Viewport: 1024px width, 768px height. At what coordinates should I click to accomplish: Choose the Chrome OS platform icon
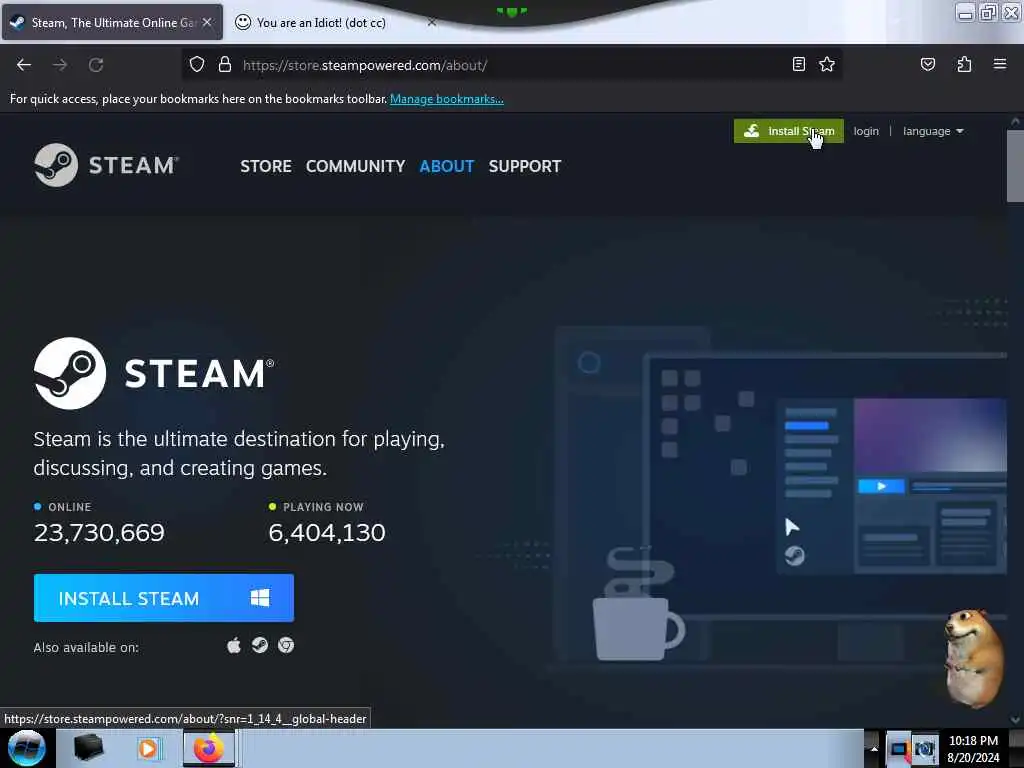[x=286, y=646]
